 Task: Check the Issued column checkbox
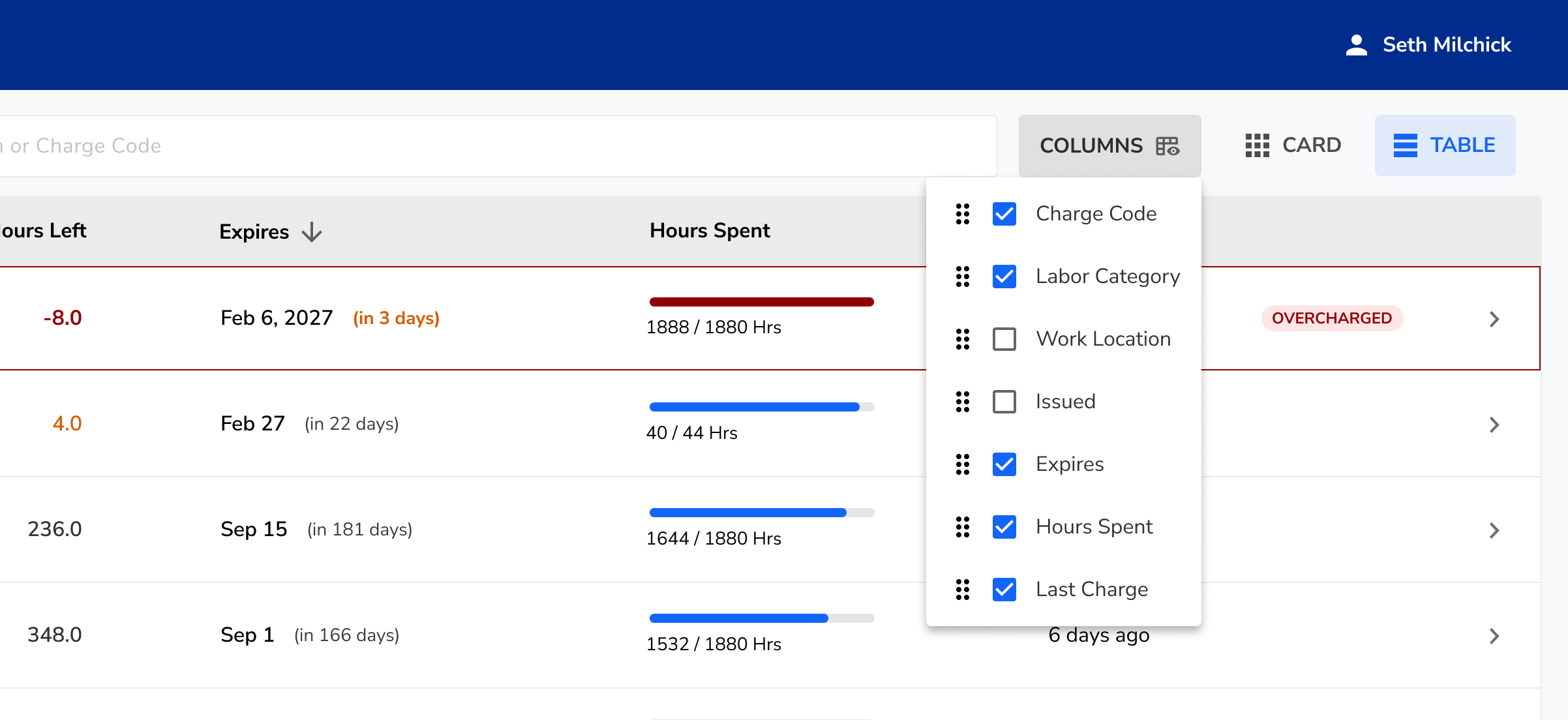click(1004, 402)
